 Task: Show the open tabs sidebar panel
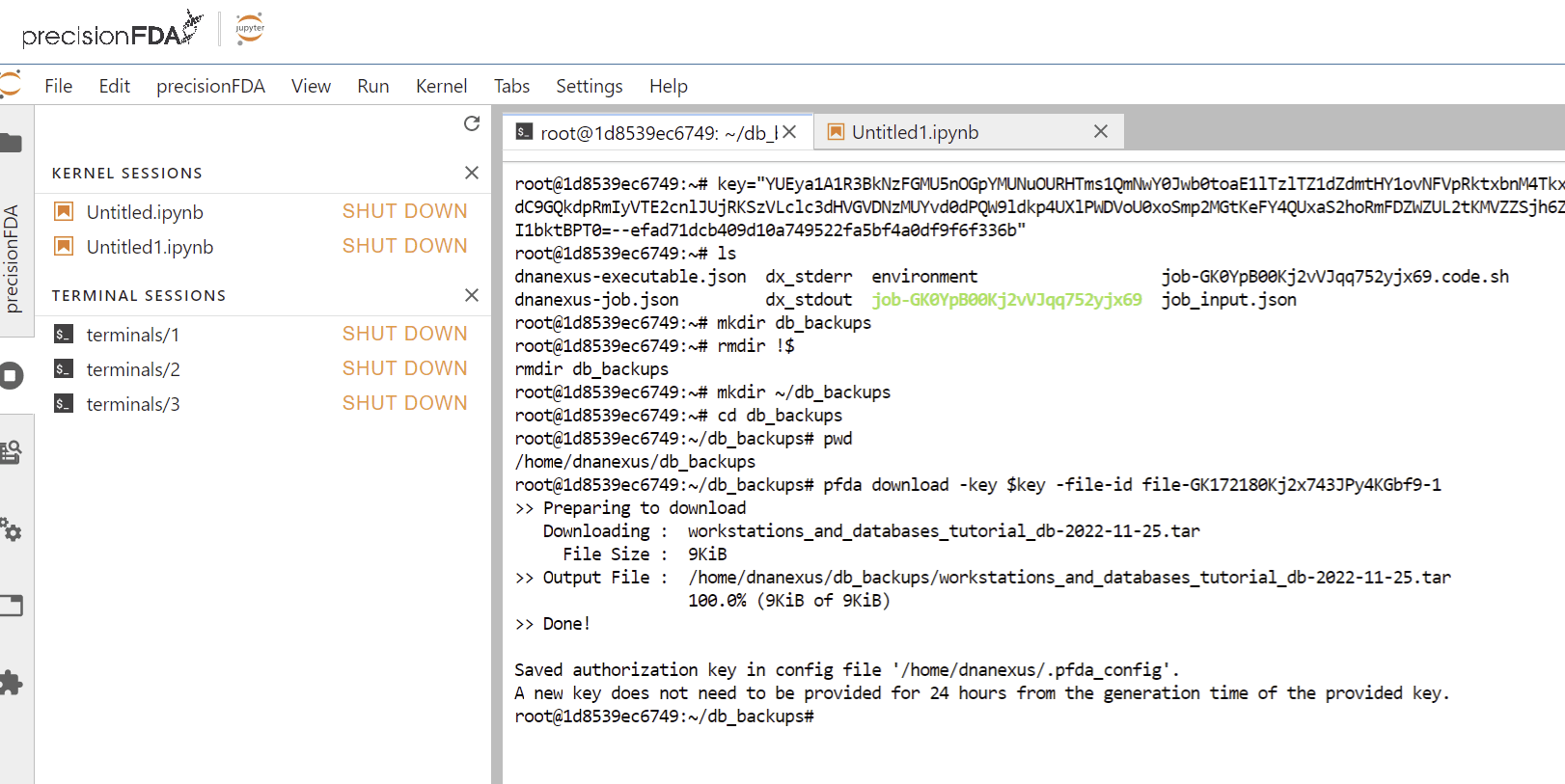12,606
